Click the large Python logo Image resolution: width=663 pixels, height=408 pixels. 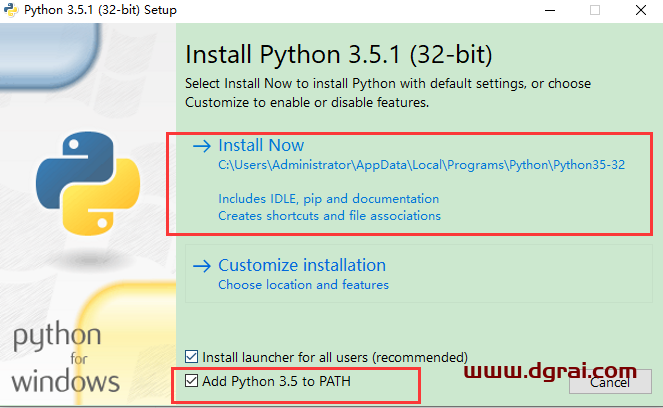88,183
